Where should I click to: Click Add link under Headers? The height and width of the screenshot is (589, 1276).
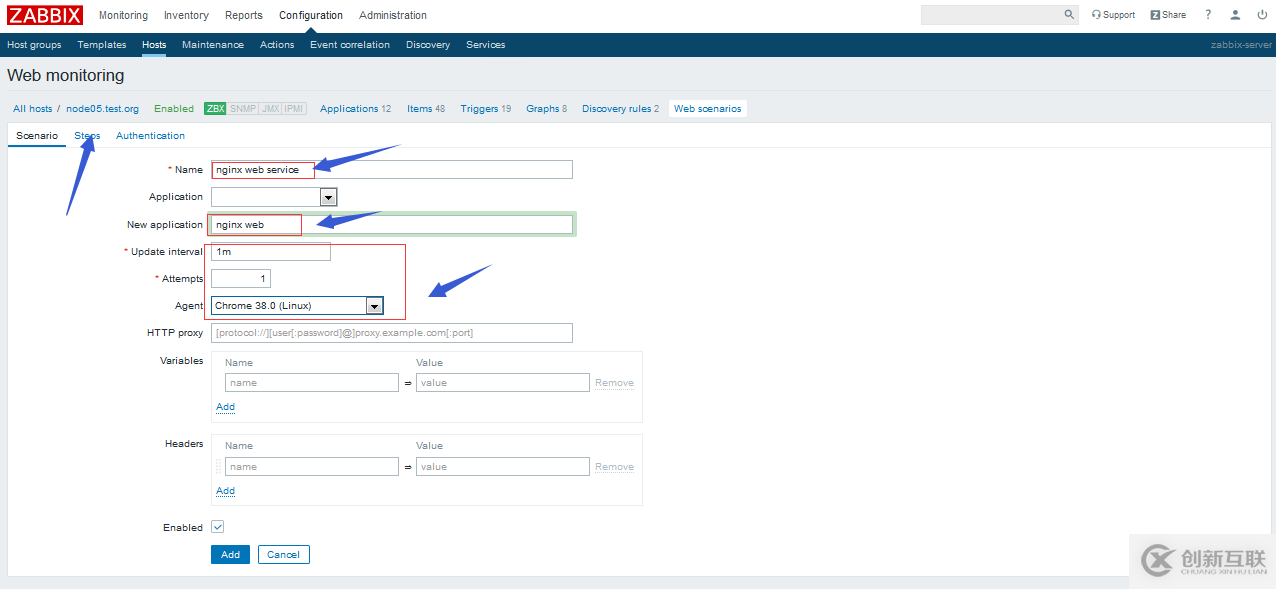225,491
